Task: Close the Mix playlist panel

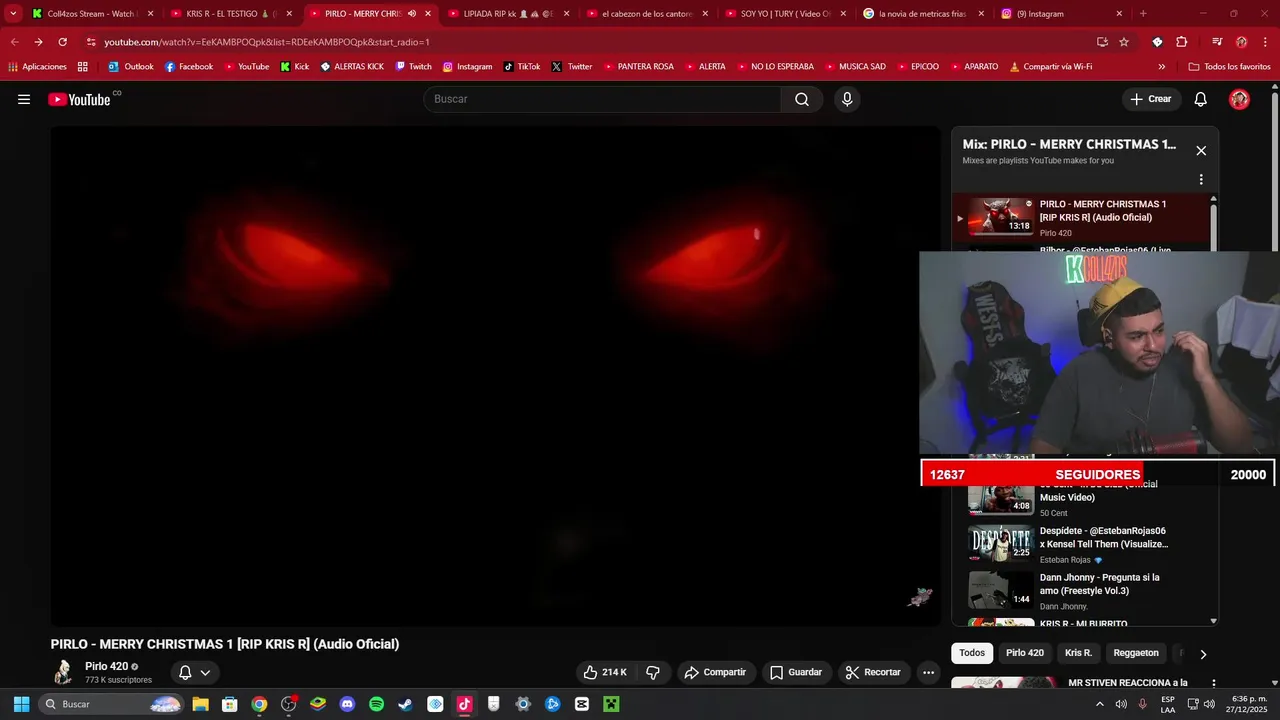Action: point(1201,151)
